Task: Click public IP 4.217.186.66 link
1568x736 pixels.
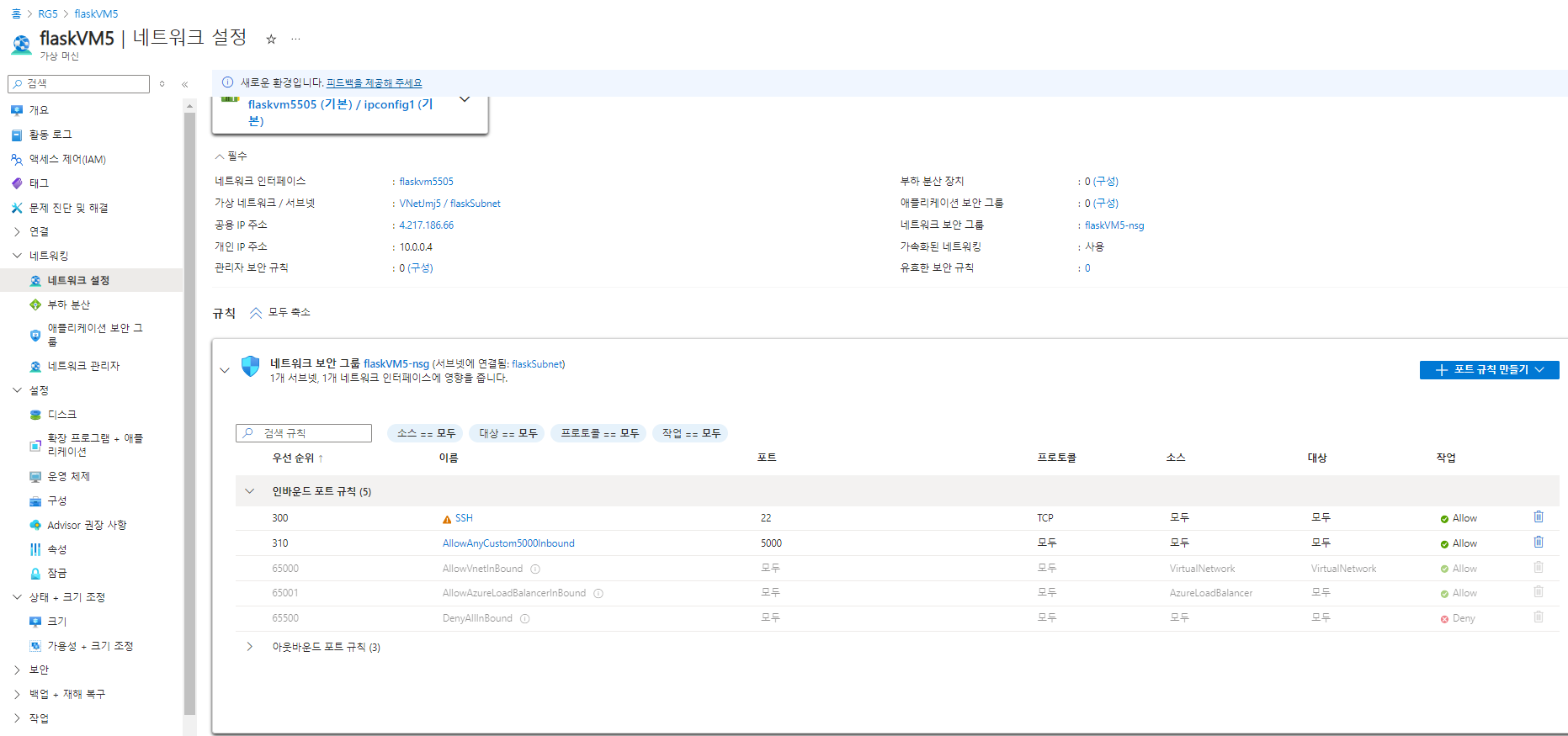Action: click(x=426, y=225)
